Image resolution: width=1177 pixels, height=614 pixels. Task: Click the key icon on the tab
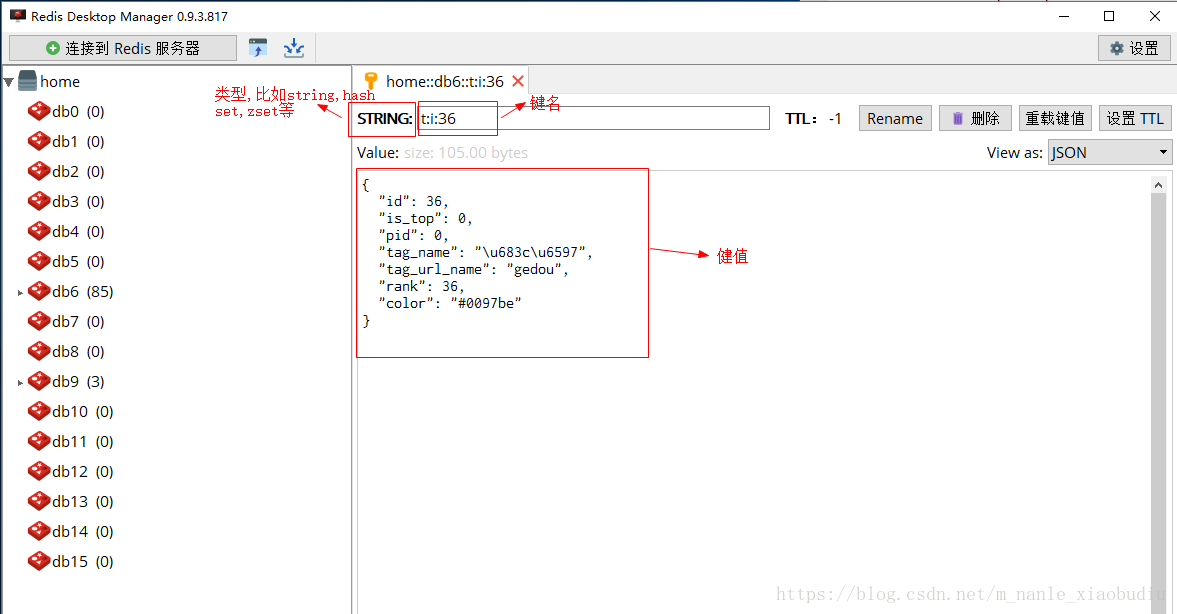click(x=370, y=81)
